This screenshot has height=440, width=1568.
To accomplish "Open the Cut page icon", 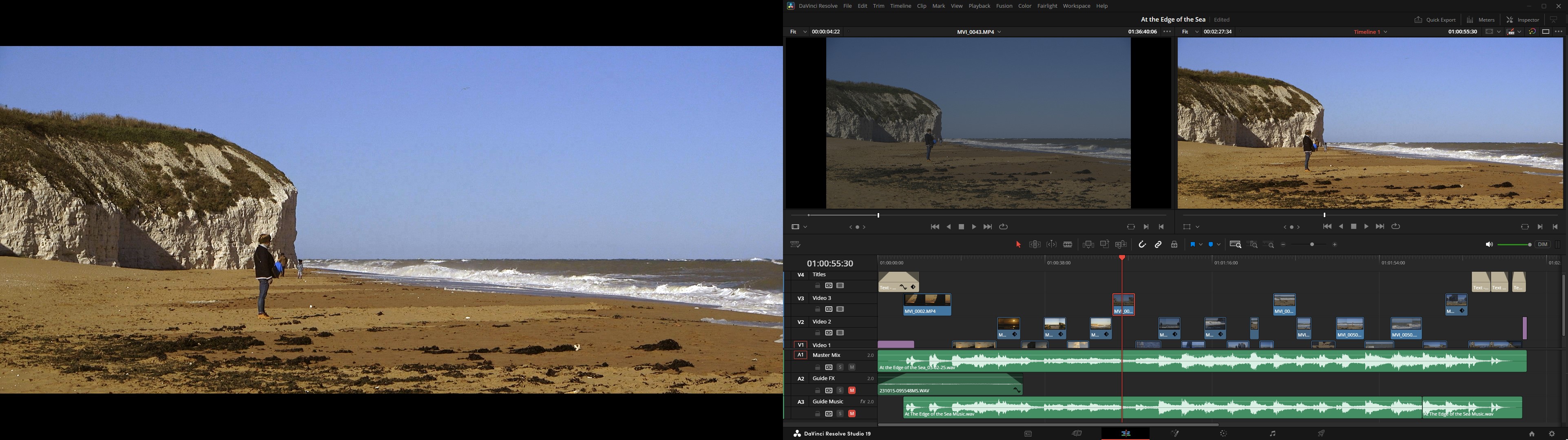I will click(1077, 433).
